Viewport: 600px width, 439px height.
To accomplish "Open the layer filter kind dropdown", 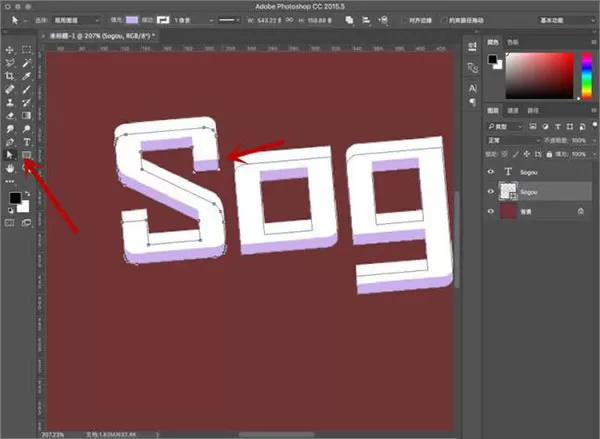I will point(505,126).
